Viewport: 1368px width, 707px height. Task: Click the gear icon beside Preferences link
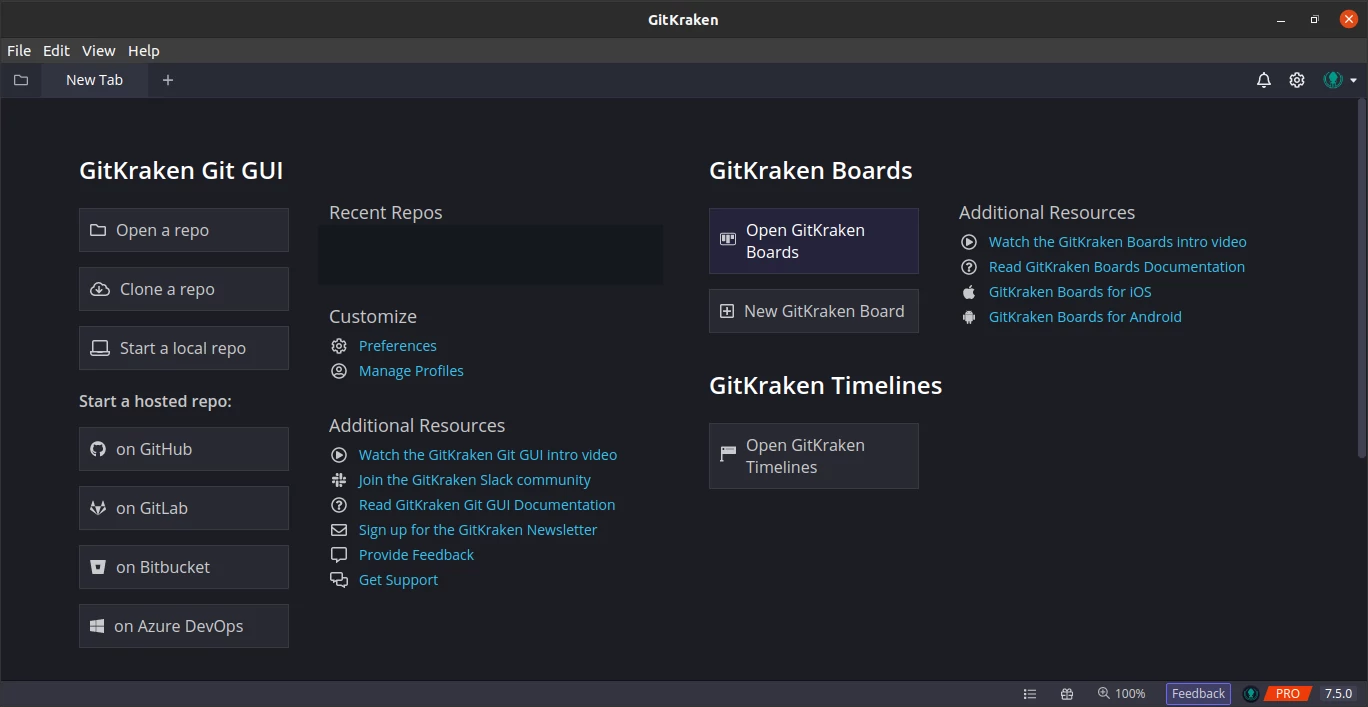click(339, 346)
